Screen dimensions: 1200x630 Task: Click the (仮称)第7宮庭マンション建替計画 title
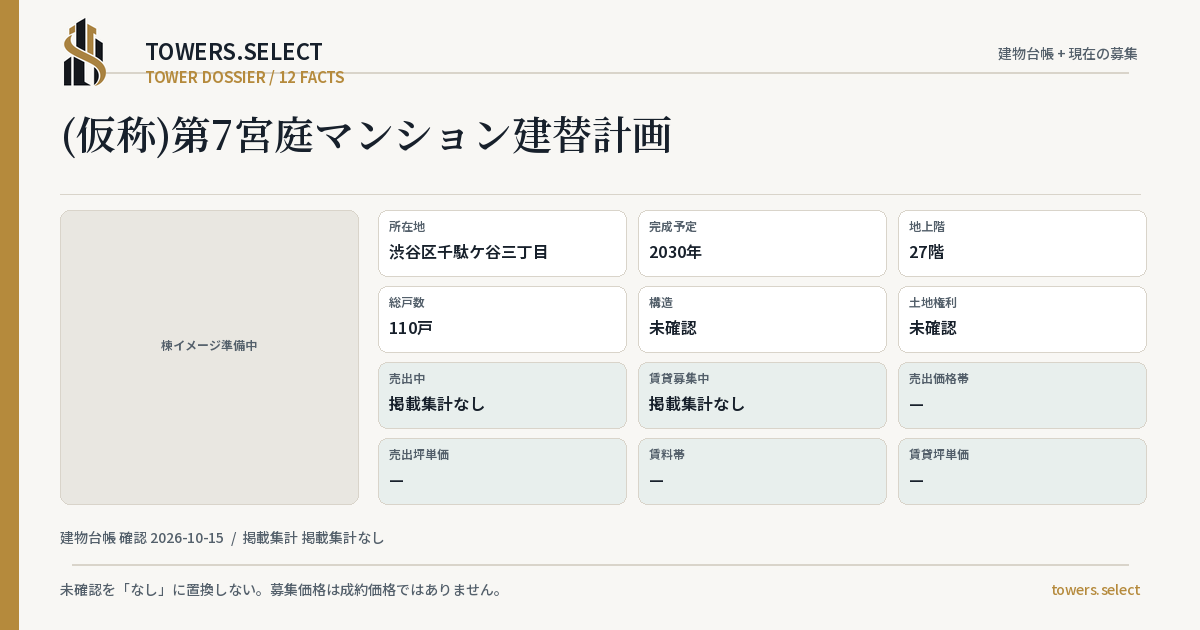tap(366, 135)
